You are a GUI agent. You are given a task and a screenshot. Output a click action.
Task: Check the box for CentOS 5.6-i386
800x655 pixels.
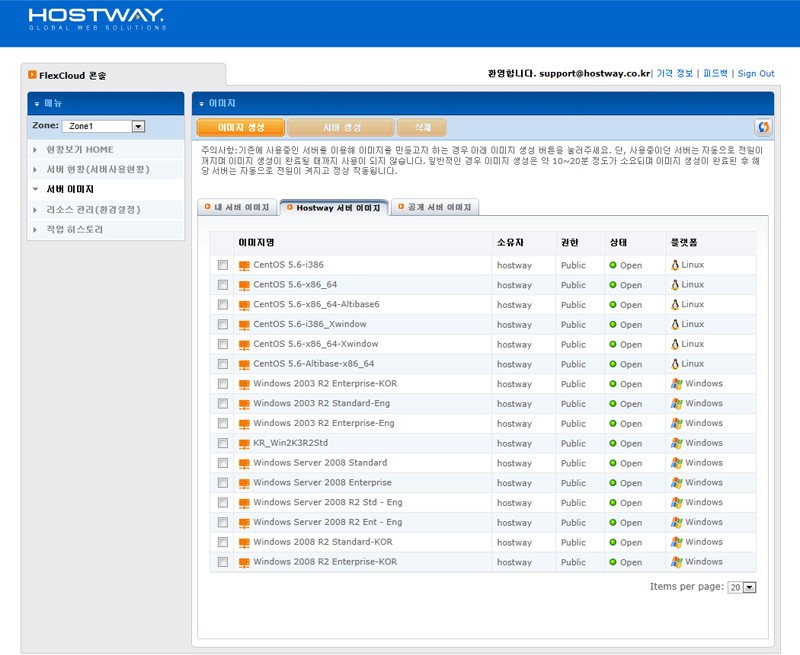pos(222,265)
